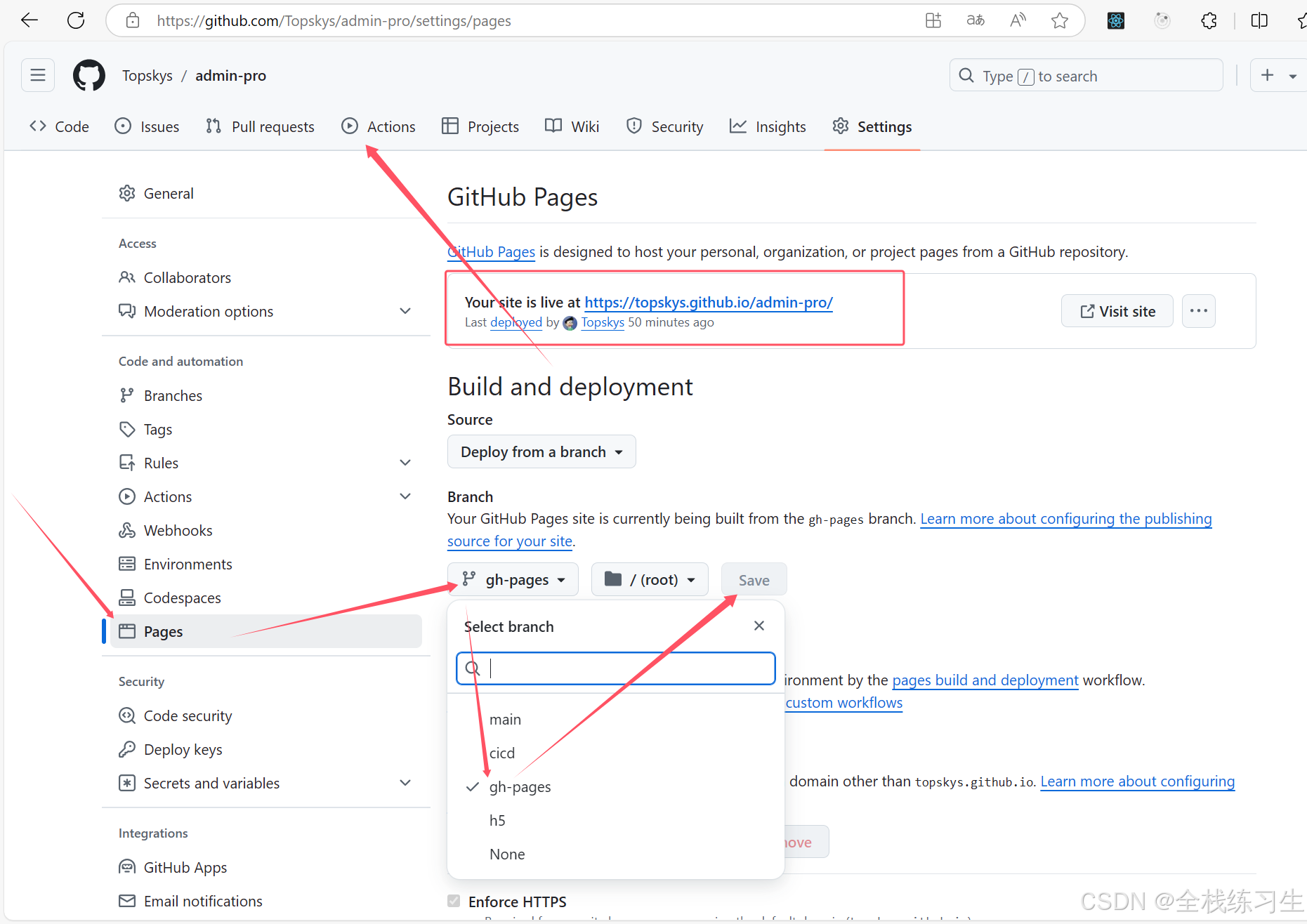Screen dimensions: 1307x924
Task: Open the create-new dropdown caret in the header
Action: tap(1292, 76)
